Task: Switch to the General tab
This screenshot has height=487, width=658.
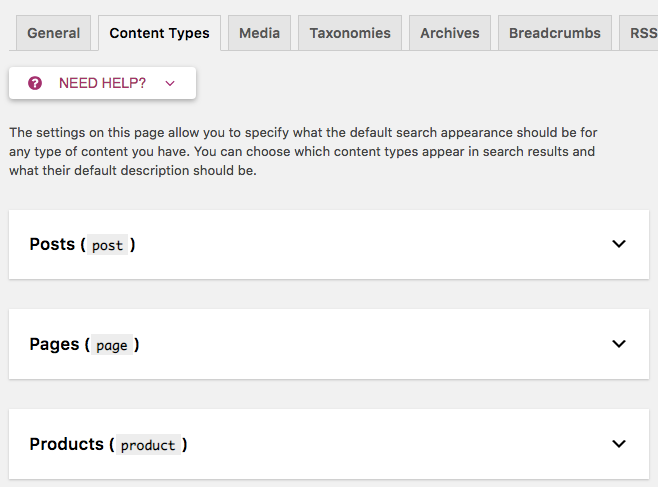Action: [x=54, y=33]
